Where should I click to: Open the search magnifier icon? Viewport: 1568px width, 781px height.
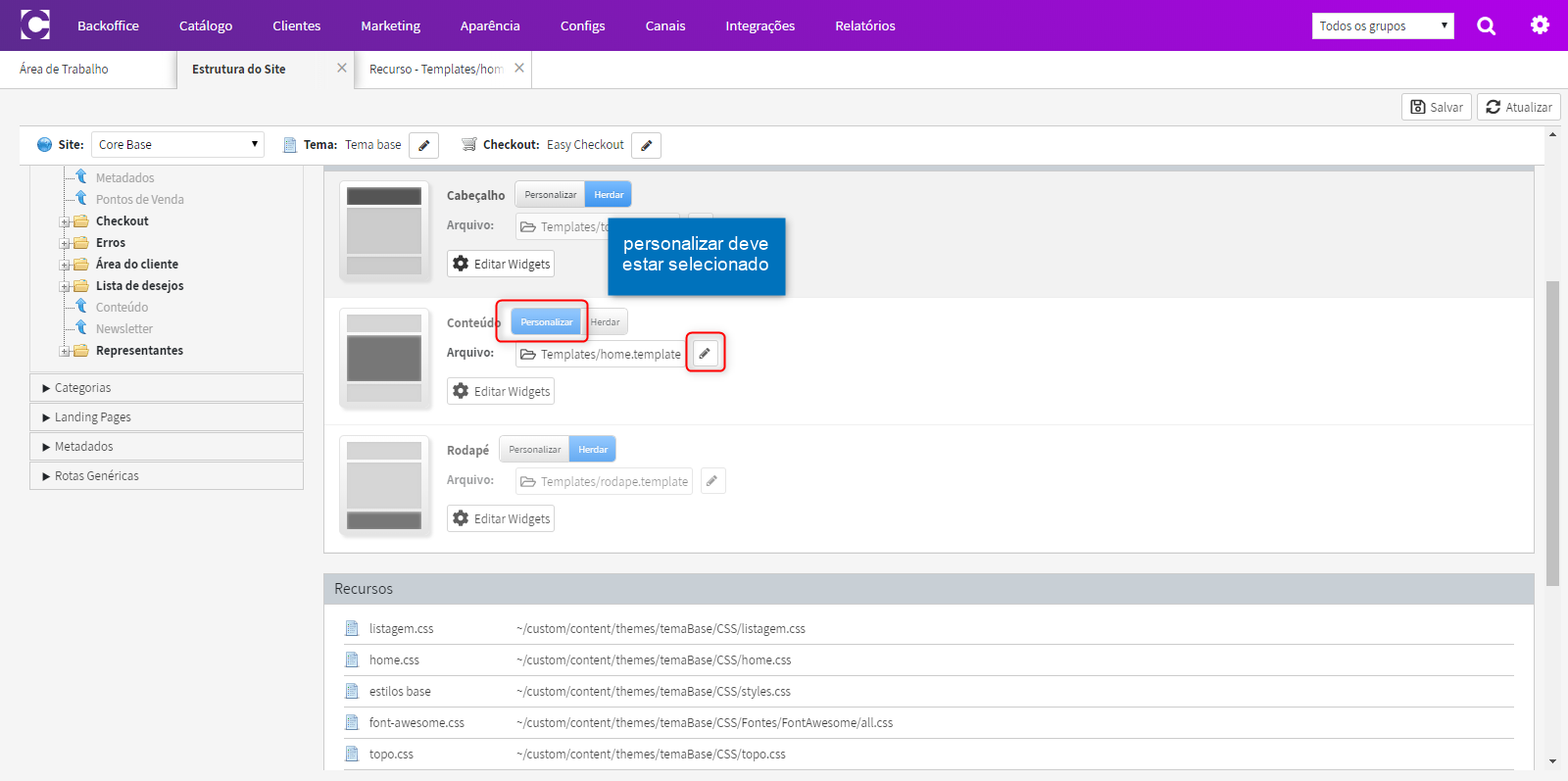(1486, 25)
